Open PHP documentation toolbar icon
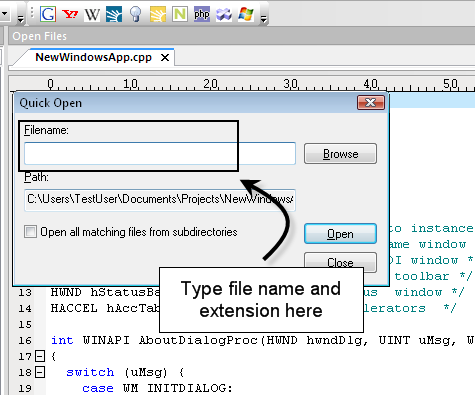This screenshot has height=395, width=475. pos(202,14)
